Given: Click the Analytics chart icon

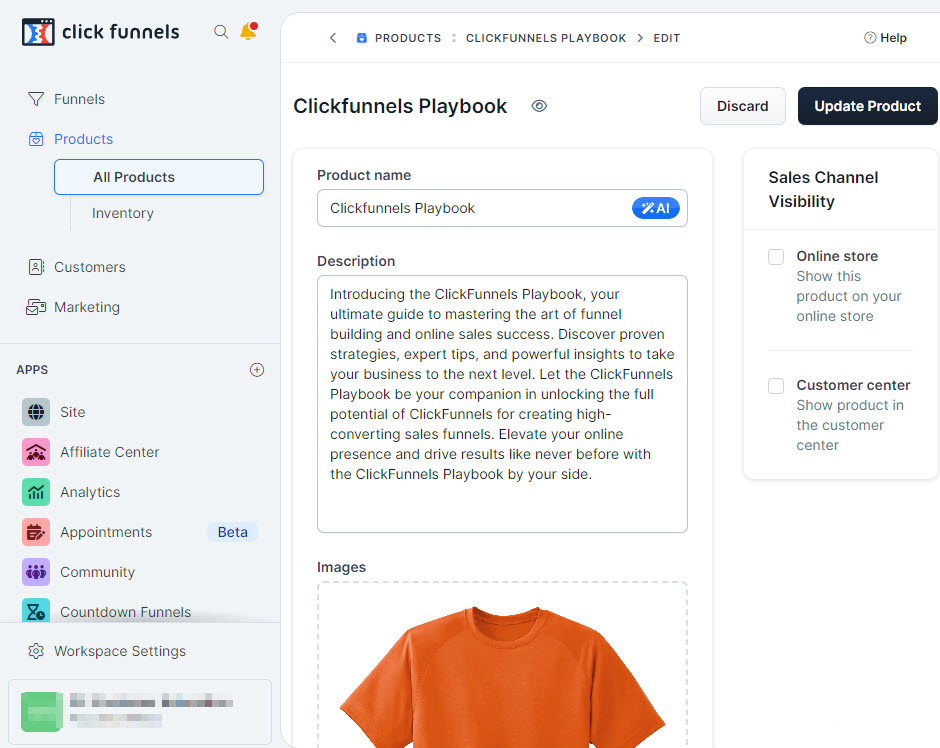Looking at the screenshot, I should [x=36, y=492].
